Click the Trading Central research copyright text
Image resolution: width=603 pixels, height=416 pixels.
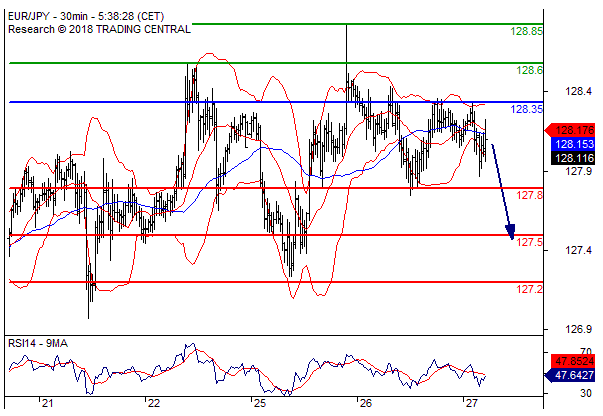(98, 30)
